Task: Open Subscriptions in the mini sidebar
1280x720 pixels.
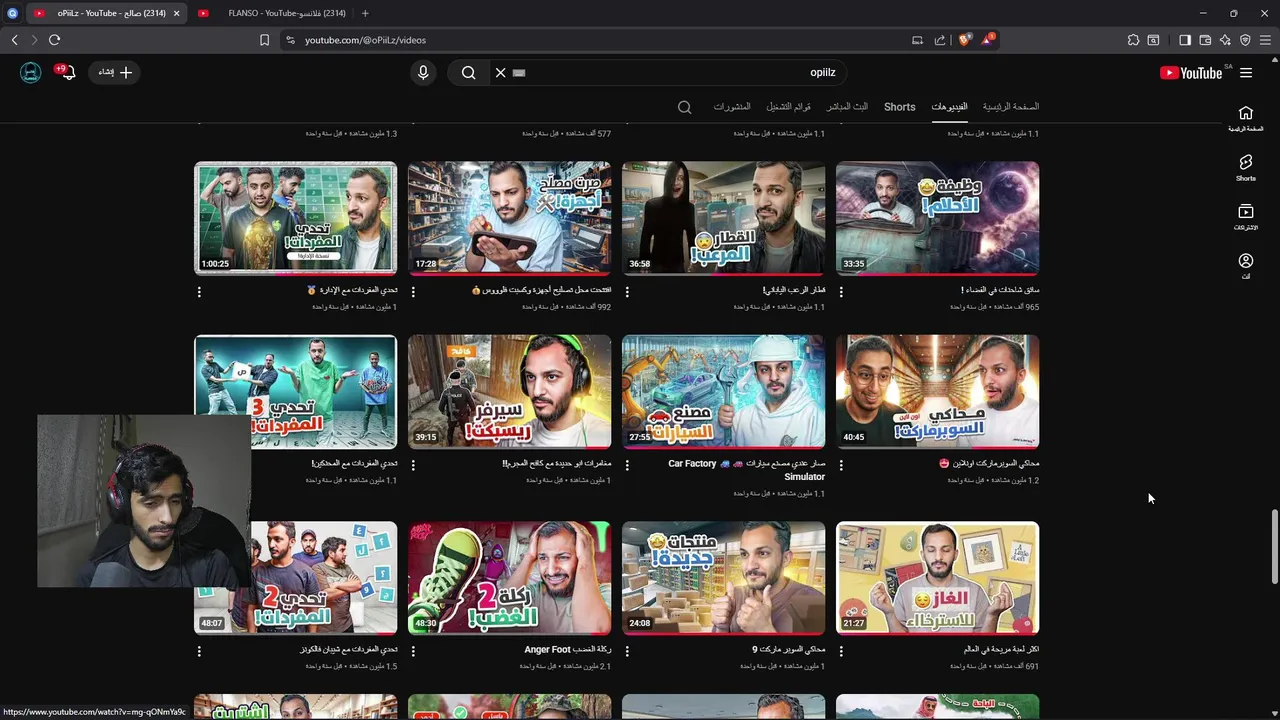Action: pyautogui.click(x=1245, y=217)
